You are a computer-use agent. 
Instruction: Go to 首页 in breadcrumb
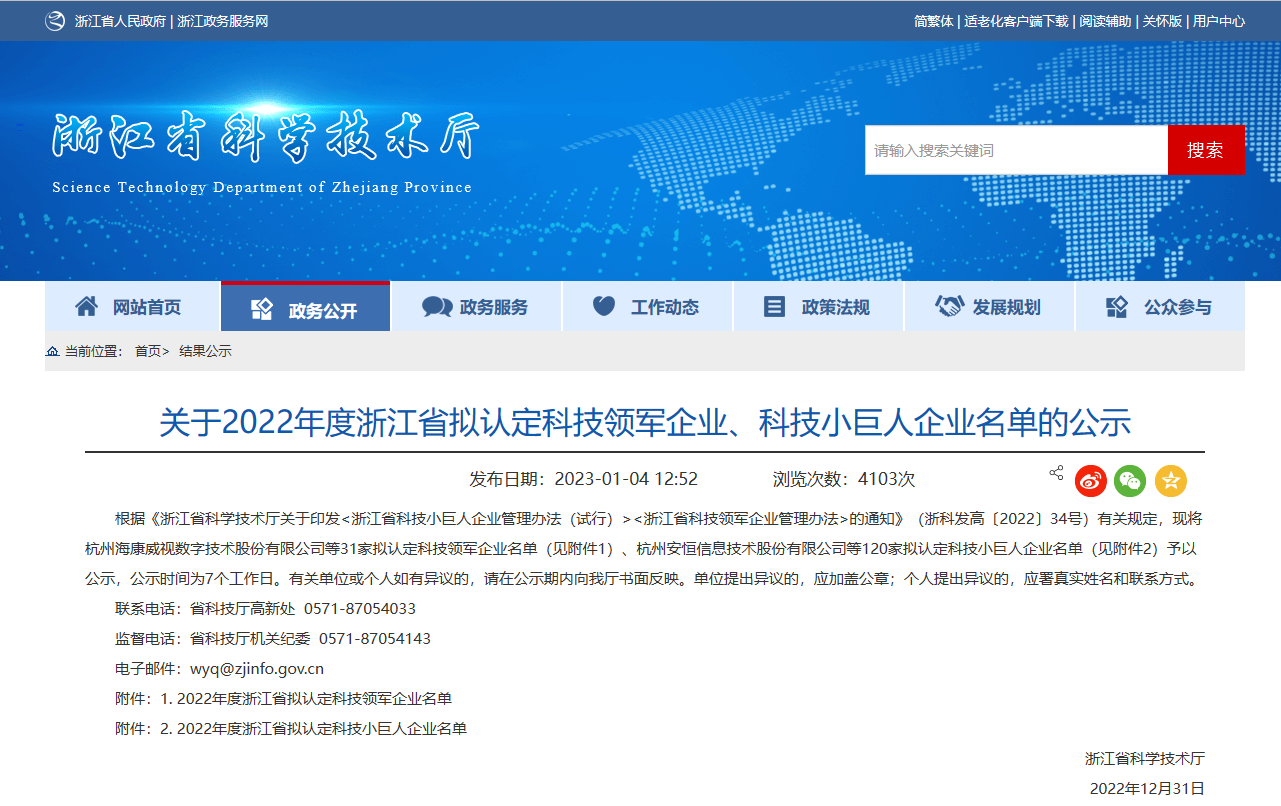[148, 351]
